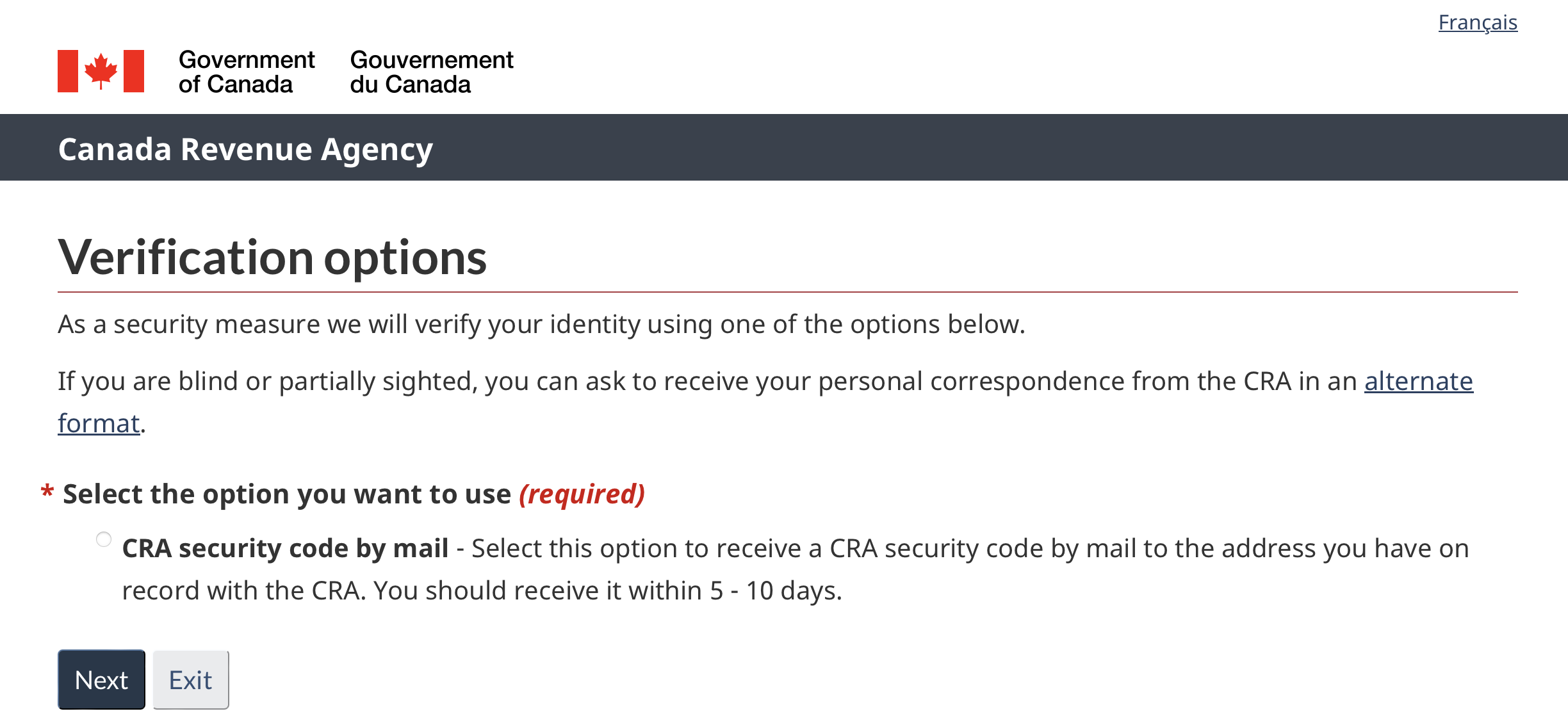Open the alternate format link
Screen dimensions: 1568x725
(1418, 382)
